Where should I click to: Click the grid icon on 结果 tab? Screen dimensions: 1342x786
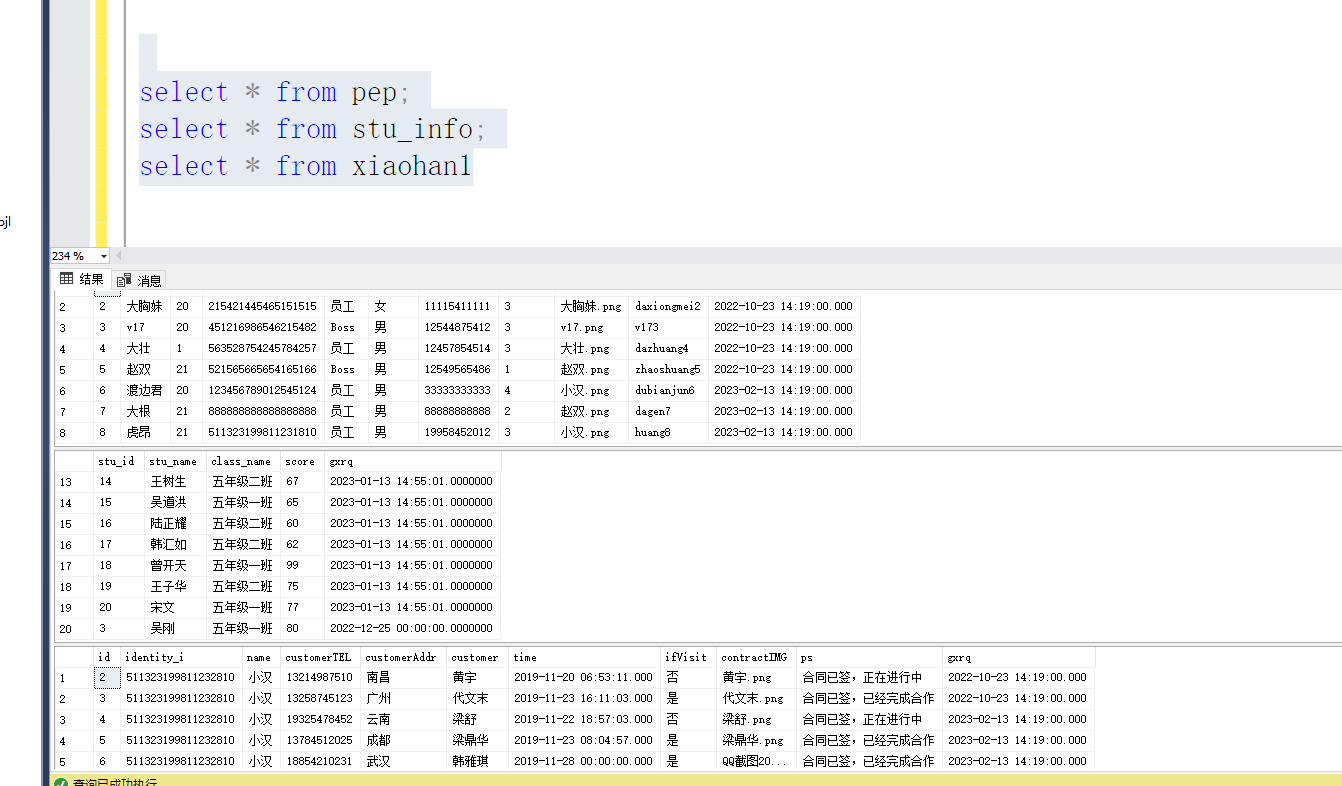(x=67, y=279)
